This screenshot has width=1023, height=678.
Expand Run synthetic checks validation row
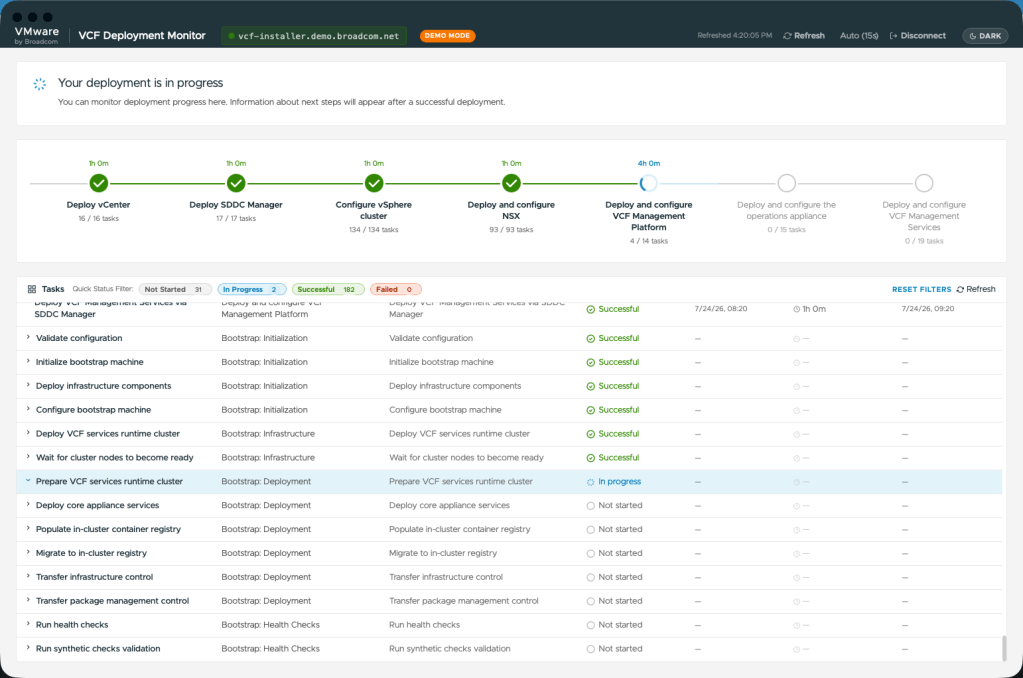click(x=28, y=647)
